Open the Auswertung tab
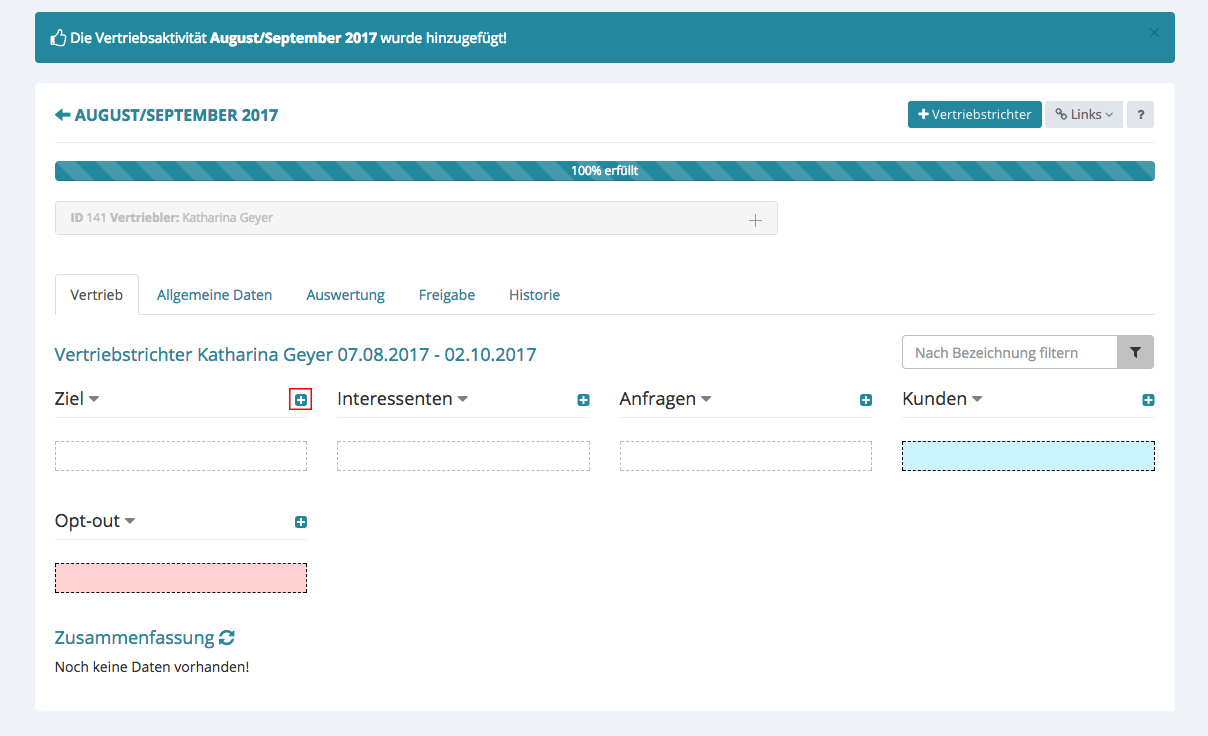This screenshot has width=1208, height=736. point(345,295)
